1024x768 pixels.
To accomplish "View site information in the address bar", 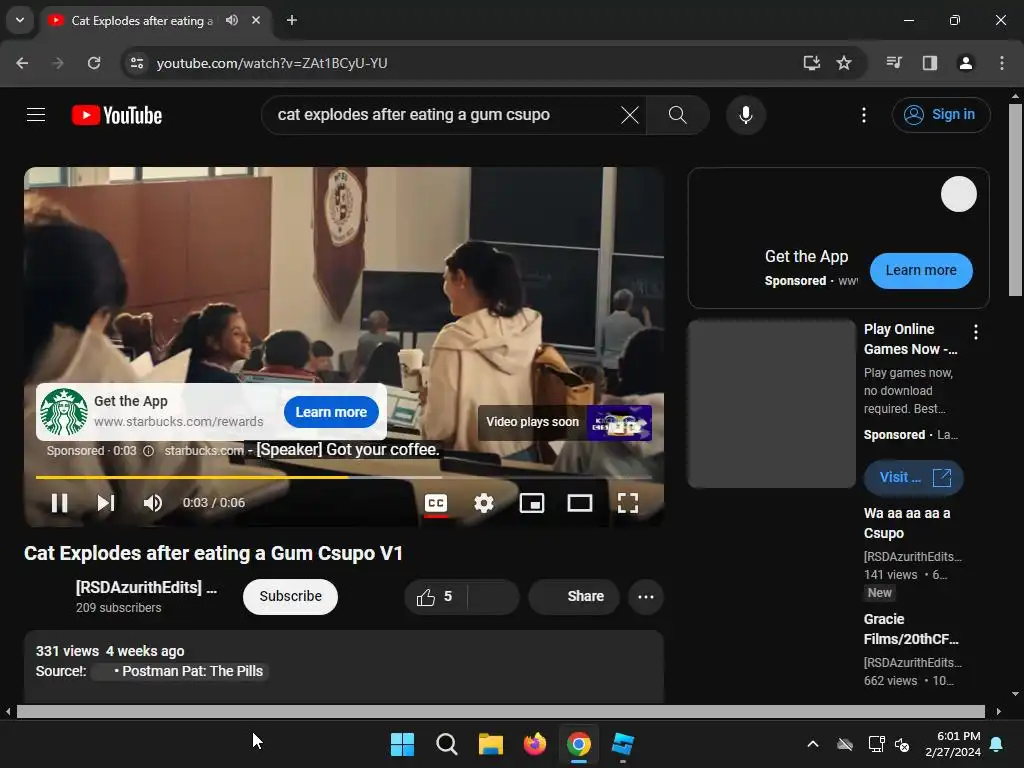I will click(x=136, y=63).
